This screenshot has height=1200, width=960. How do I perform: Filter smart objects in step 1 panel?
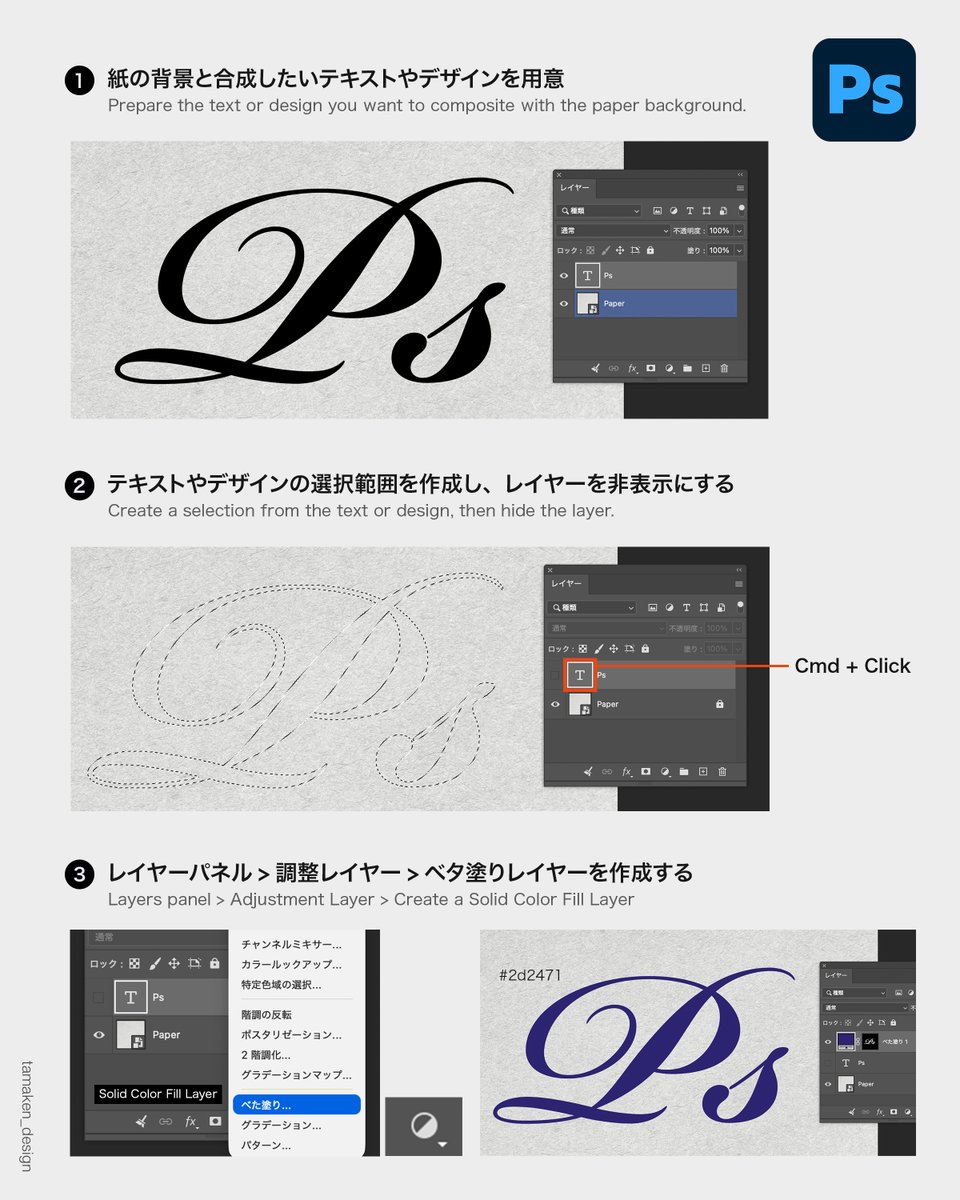click(723, 211)
